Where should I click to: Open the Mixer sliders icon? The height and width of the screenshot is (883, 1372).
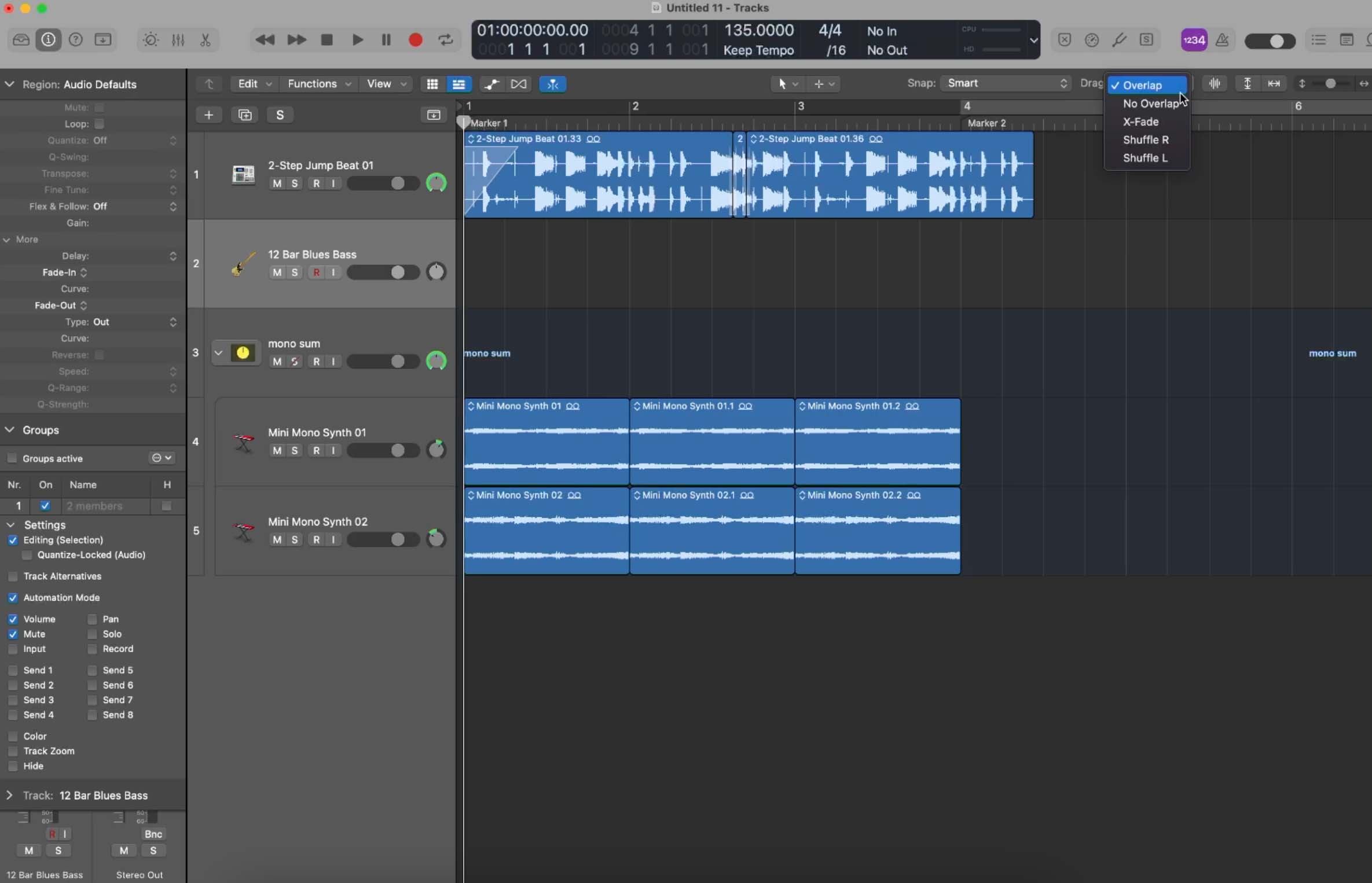(x=178, y=40)
